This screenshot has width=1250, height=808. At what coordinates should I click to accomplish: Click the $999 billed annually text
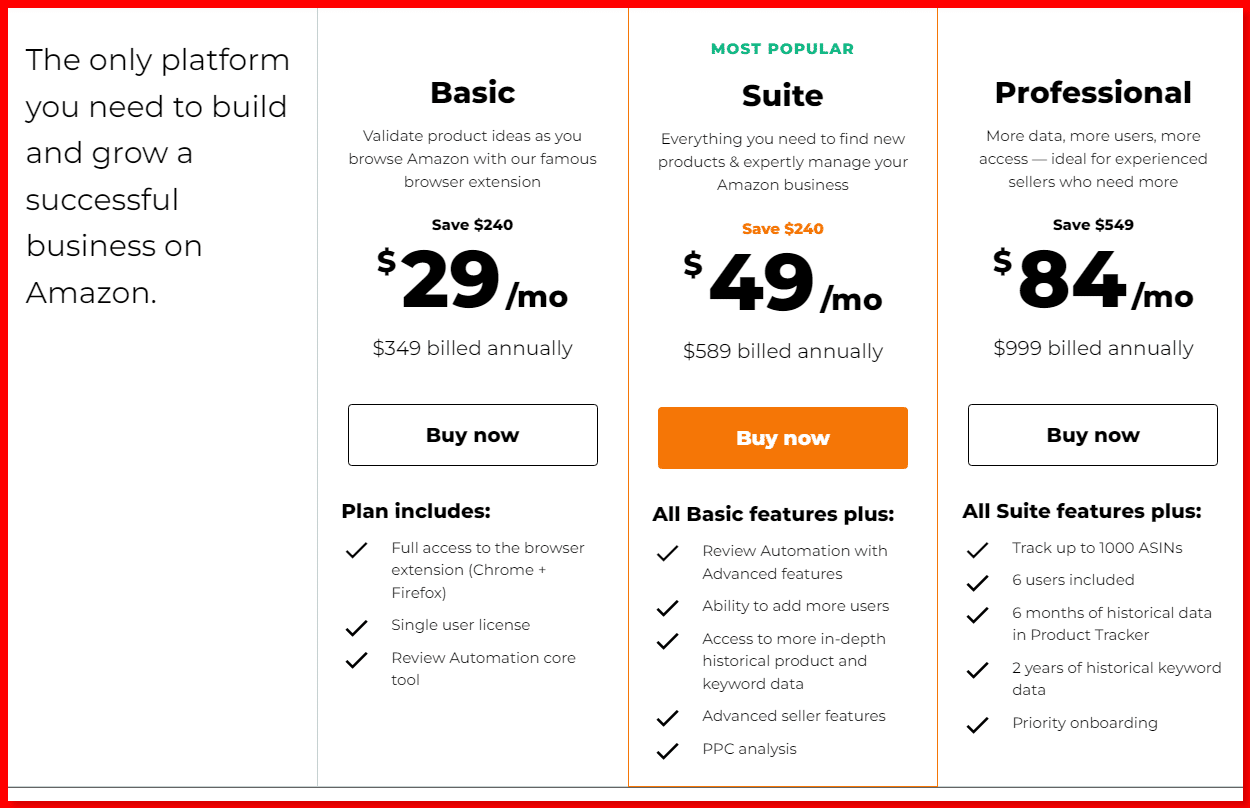pos(1092,348)
